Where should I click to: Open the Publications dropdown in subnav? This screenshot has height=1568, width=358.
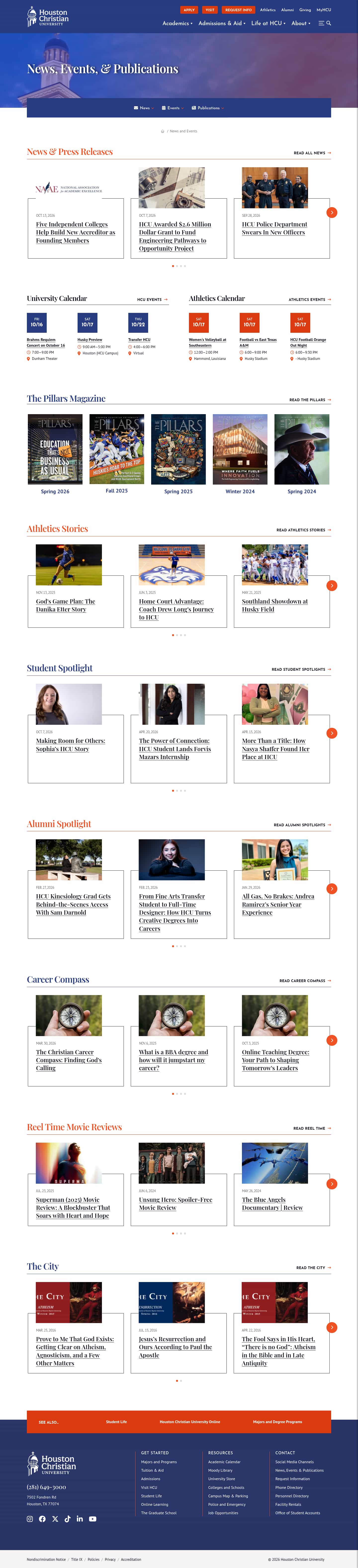click(x=208, y=108)
